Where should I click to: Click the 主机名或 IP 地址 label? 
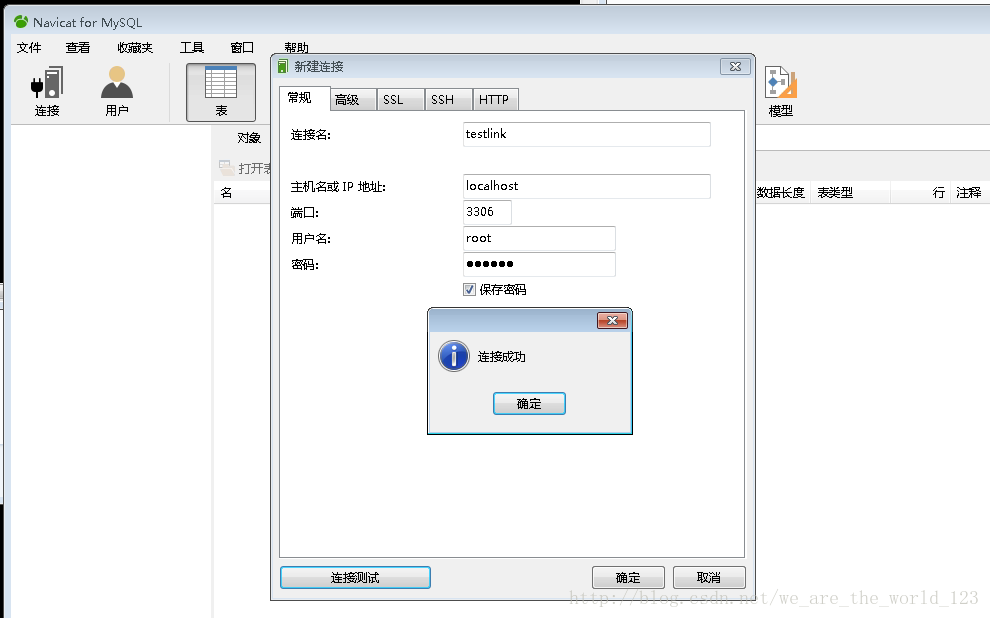[x=338, y=187]
